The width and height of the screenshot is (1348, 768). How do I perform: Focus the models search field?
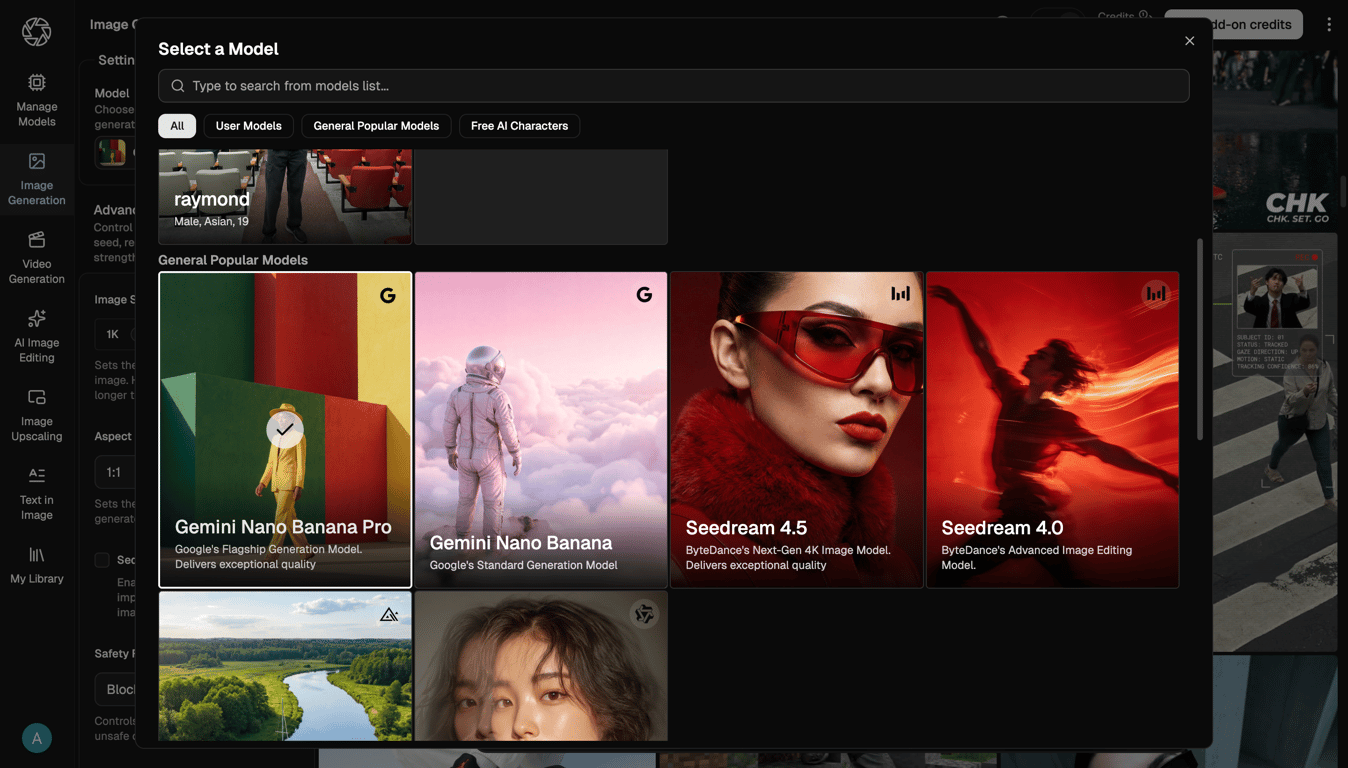point(674,86)
